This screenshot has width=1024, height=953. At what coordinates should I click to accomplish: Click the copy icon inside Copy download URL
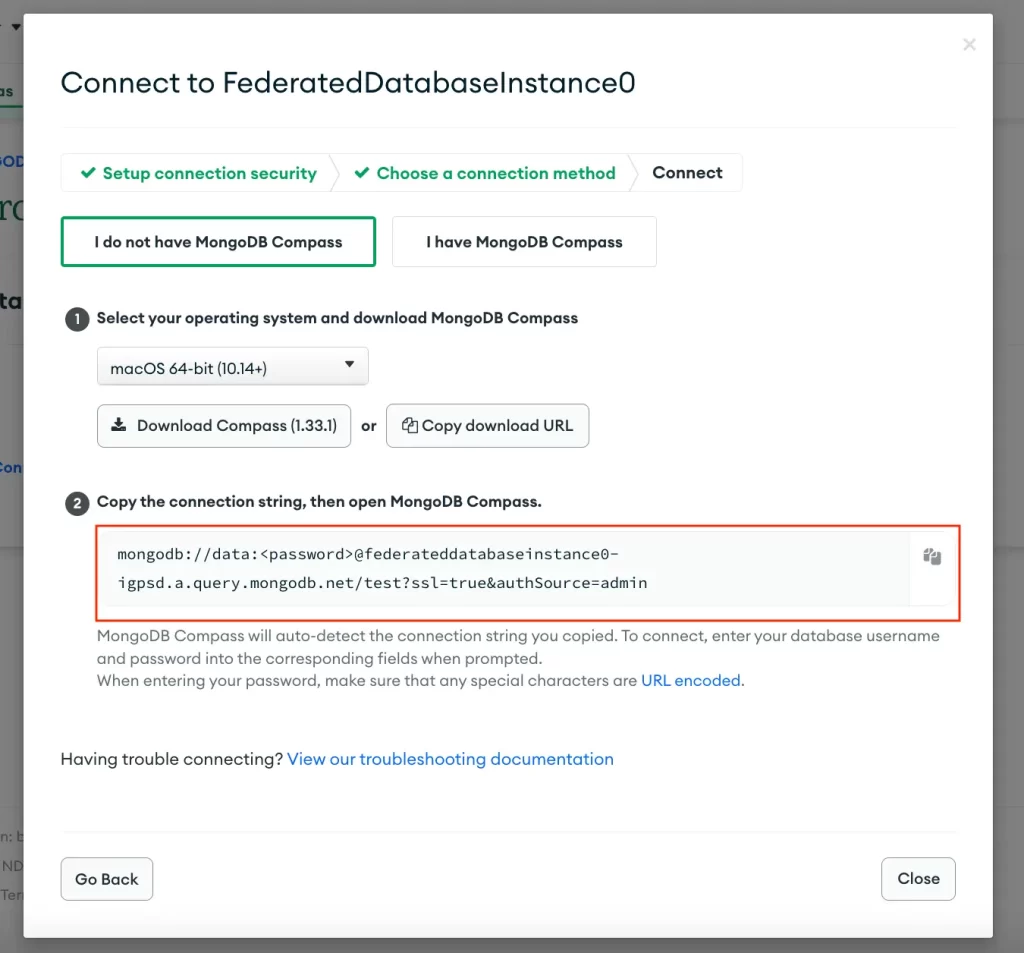click(410, 425)
